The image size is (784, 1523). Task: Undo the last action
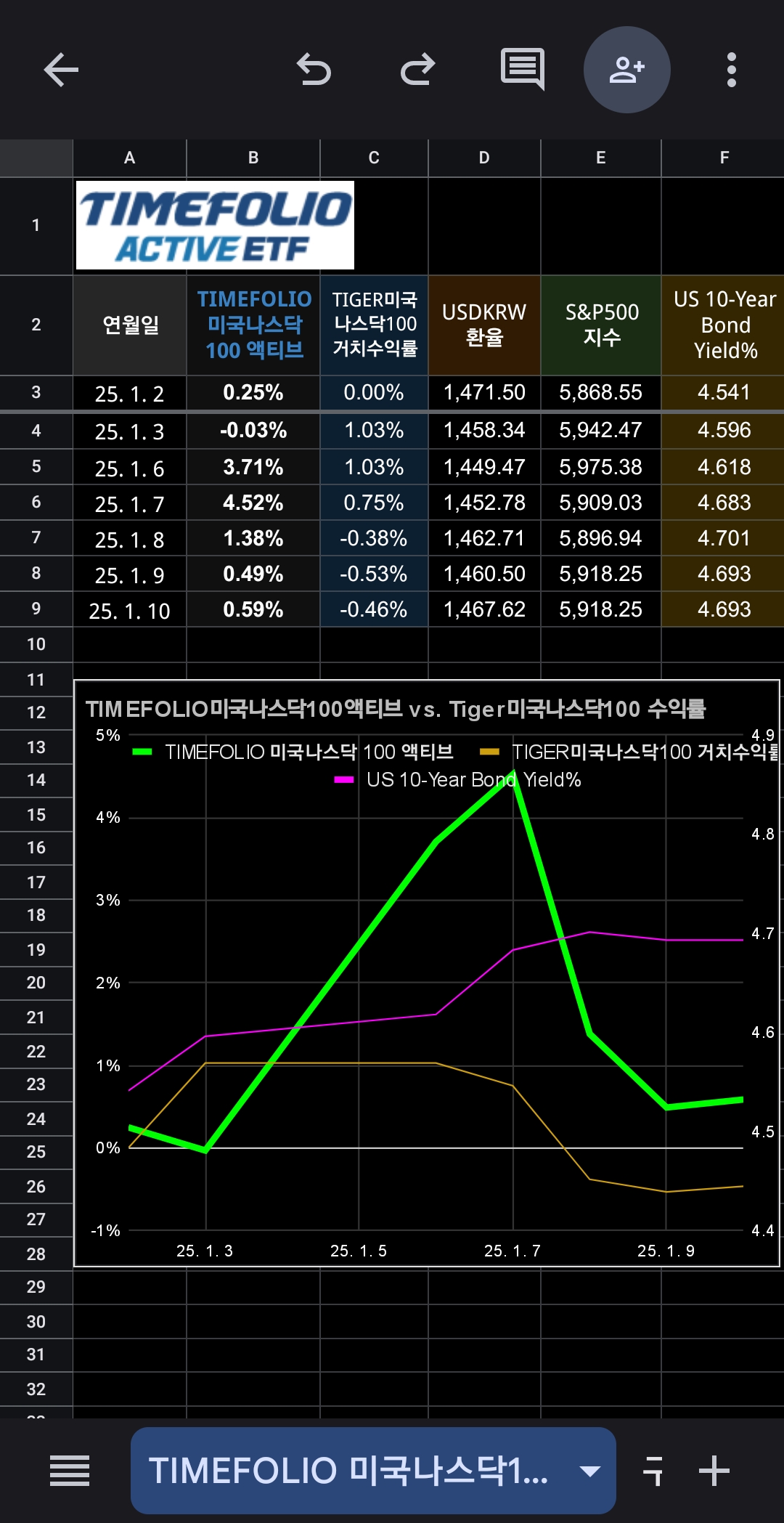click(x=314, y=70)
